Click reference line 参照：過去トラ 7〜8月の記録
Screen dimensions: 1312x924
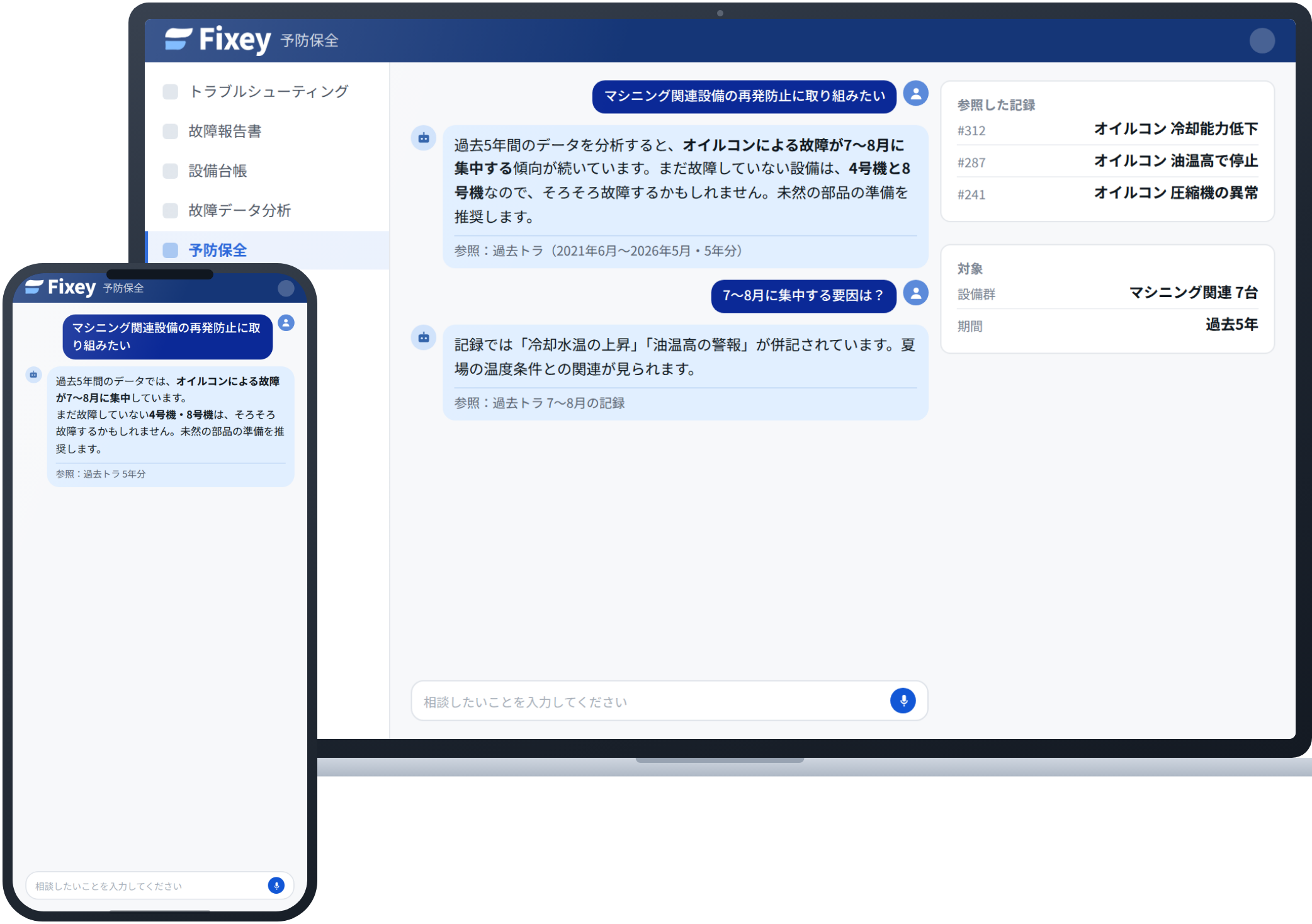click(x=540, y=403)
